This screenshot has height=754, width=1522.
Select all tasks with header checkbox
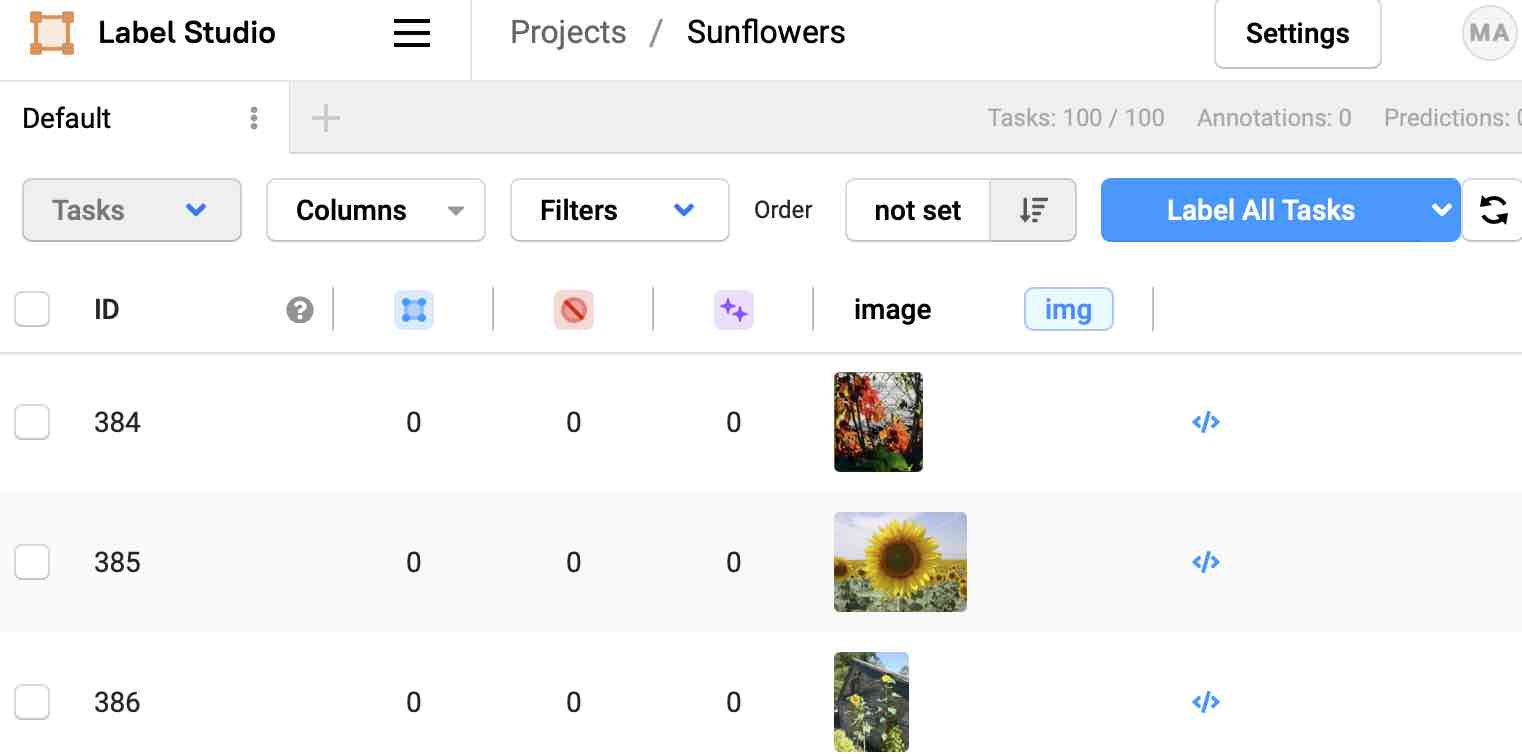[32, 309]
